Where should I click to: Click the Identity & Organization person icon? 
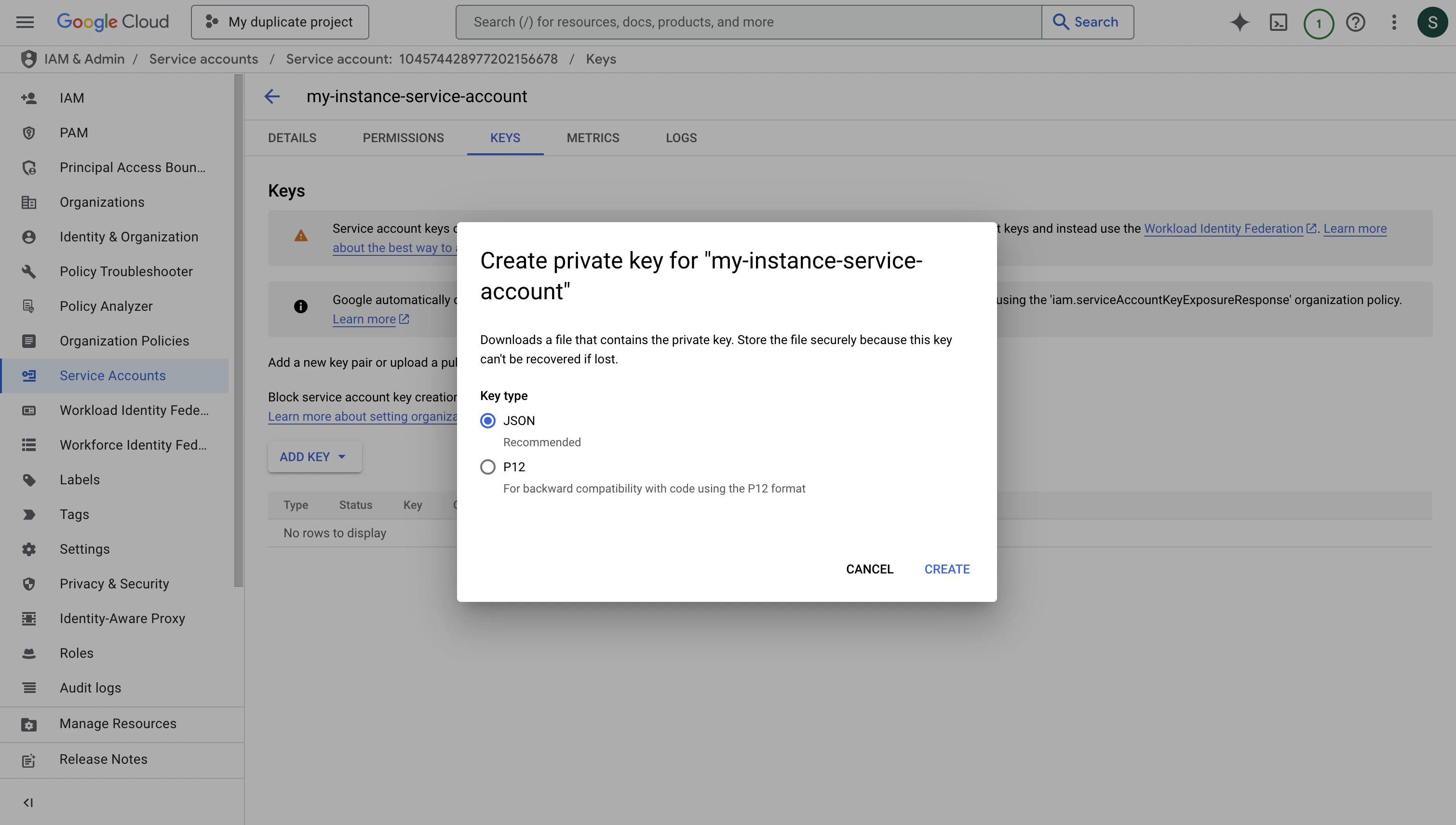[x=29, y=237]
